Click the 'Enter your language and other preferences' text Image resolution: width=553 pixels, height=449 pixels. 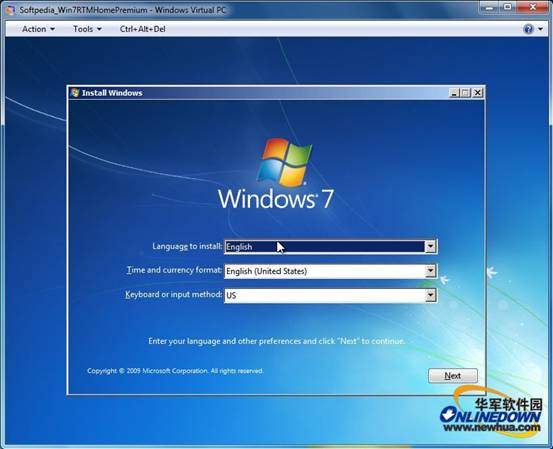click(x=276, y=341)
